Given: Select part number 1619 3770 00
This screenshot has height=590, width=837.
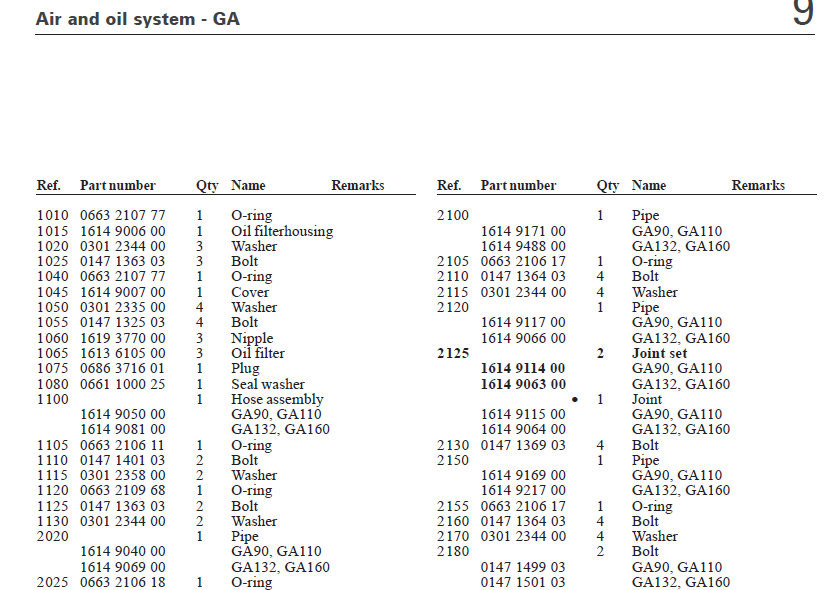Looking at the screenshot, I should pos(123,338).
